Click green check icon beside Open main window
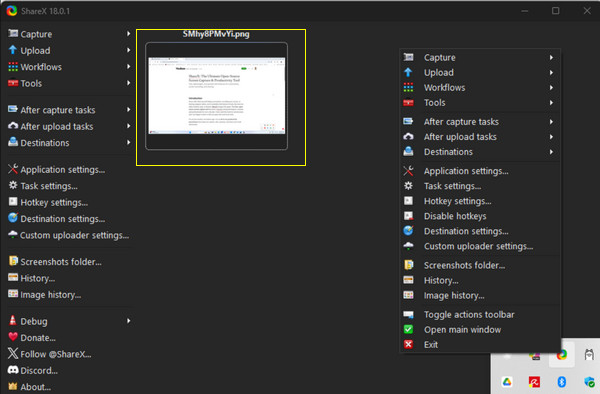Screen dimensions: 600x394 [408, 329]
